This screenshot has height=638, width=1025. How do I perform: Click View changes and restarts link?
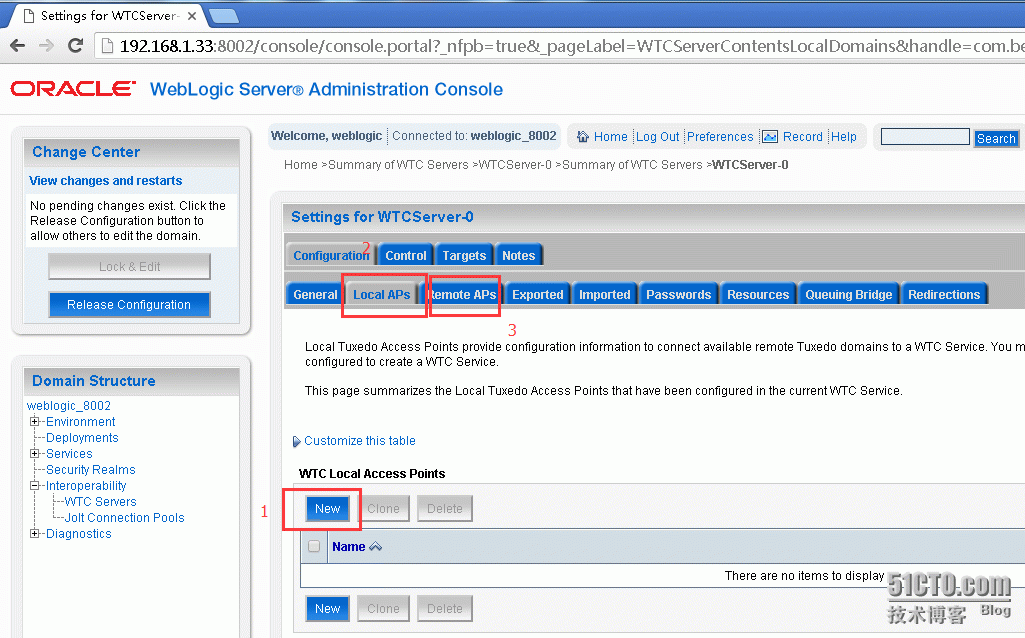click(x=105, y=180)
